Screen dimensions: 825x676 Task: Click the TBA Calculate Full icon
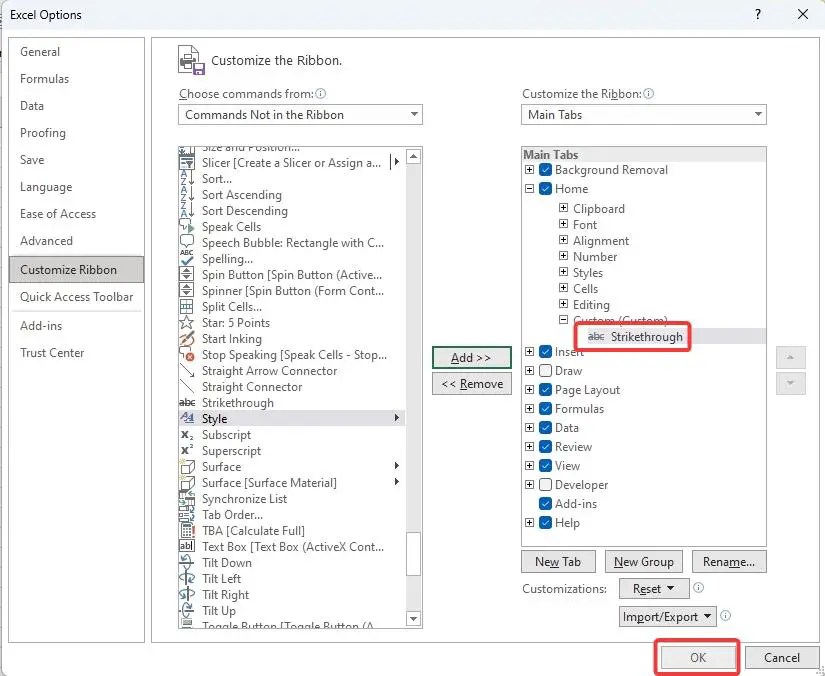[187, 530]
